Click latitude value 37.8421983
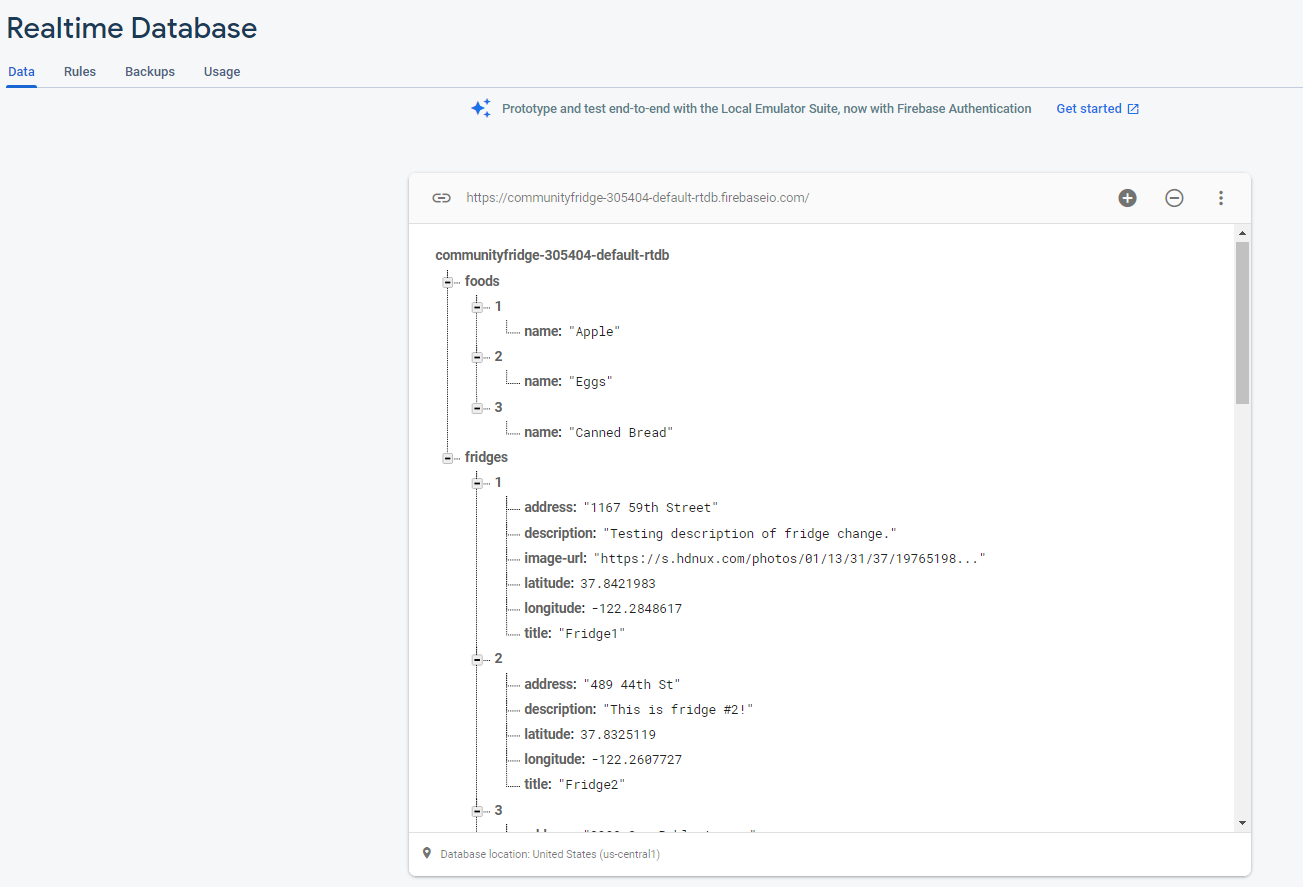The width and height of the screenshot is (1303, 887). tap(618, 584)
